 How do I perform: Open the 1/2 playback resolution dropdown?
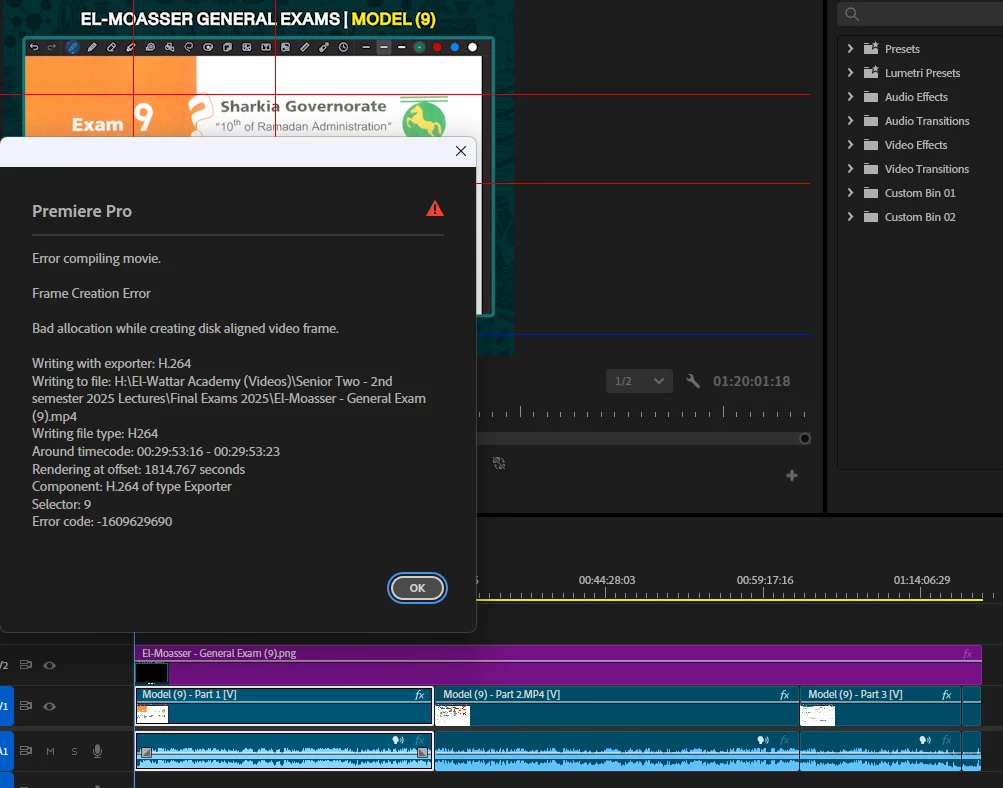pyautogui.click(x=639, y=381)
